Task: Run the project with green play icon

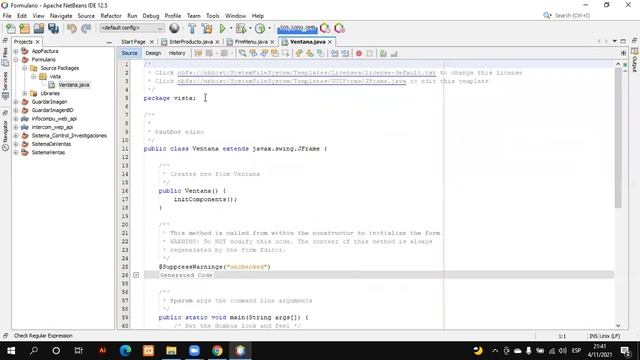Action: click(x=222, y=28)
